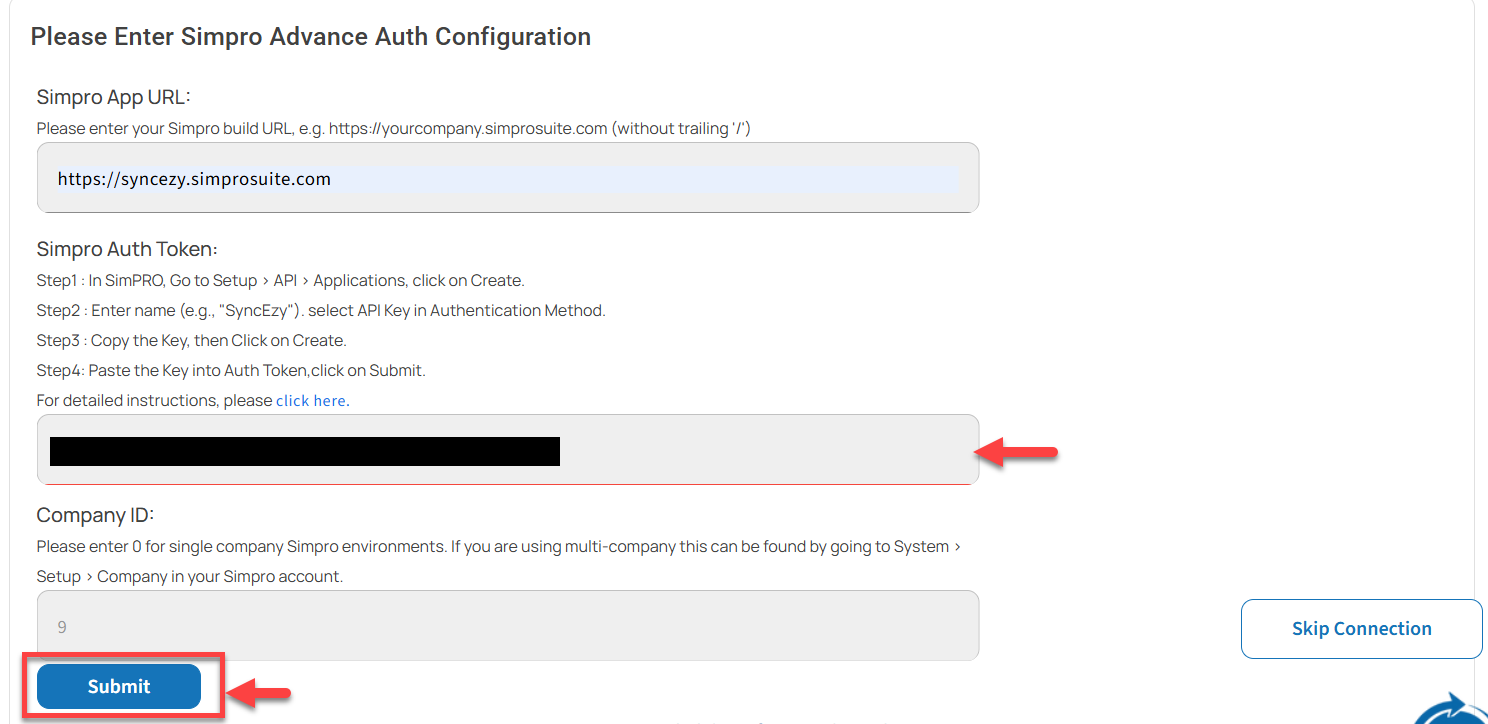This screenshot has width=1488, height=724.
Task: Click the Simpro build URL example hint text
Action: pyautogui.click(x=394, y=128)
